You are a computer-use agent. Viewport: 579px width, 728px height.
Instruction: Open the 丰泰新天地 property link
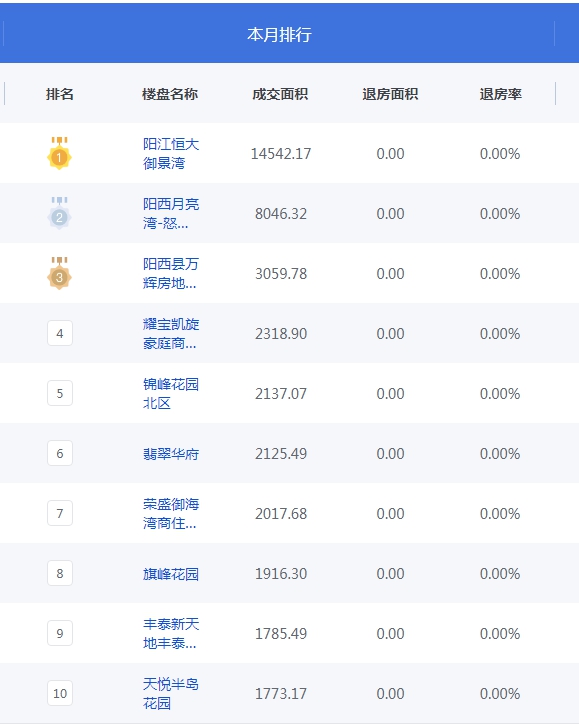click(x=171, y=633)
